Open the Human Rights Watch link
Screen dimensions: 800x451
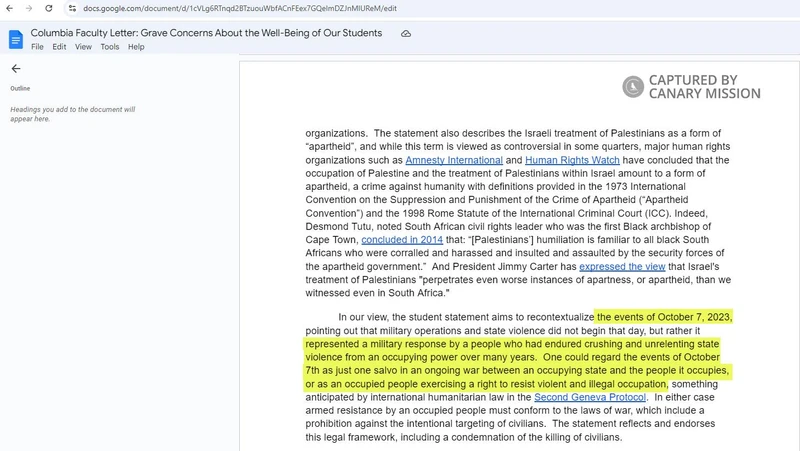click(571, 160)
